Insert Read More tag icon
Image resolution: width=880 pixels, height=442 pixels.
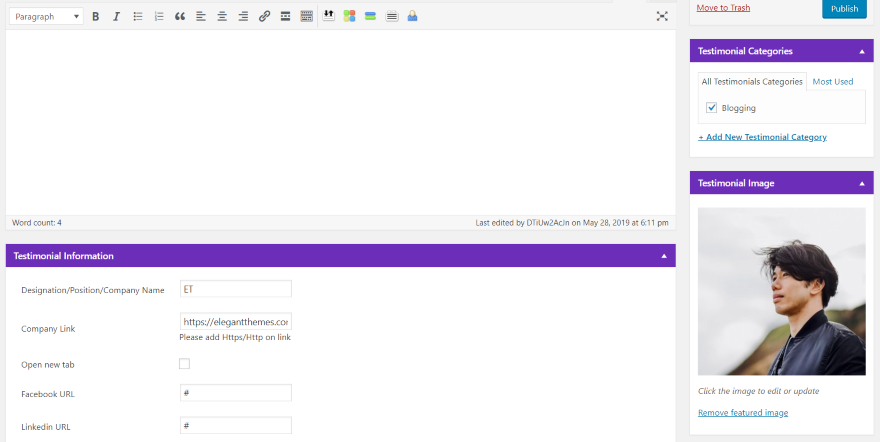tap(285, 16)
